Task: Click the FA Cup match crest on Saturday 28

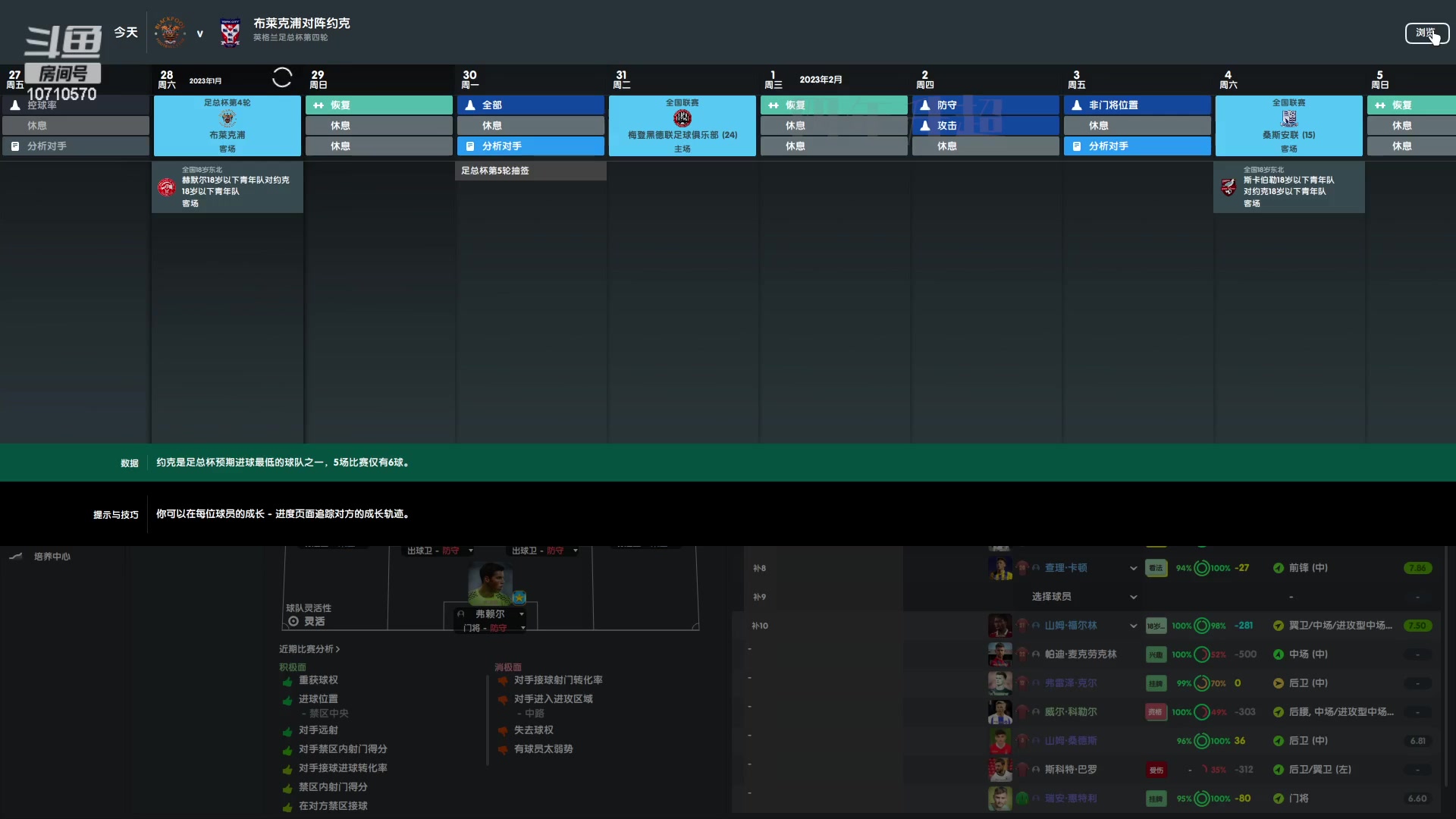Action: [227, 118]
